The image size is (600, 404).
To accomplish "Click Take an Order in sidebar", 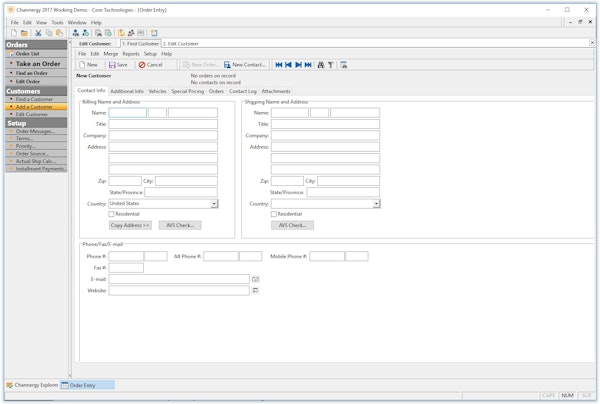I will point(36,64).
